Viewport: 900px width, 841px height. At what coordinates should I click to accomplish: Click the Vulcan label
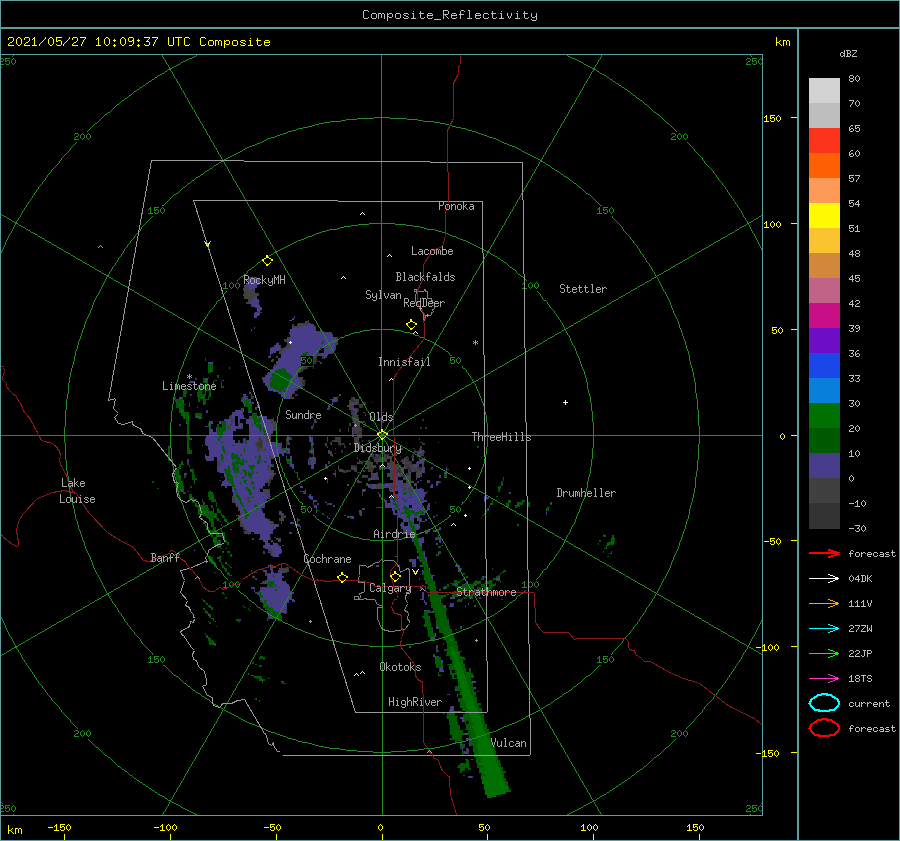[x=509, y=743]
